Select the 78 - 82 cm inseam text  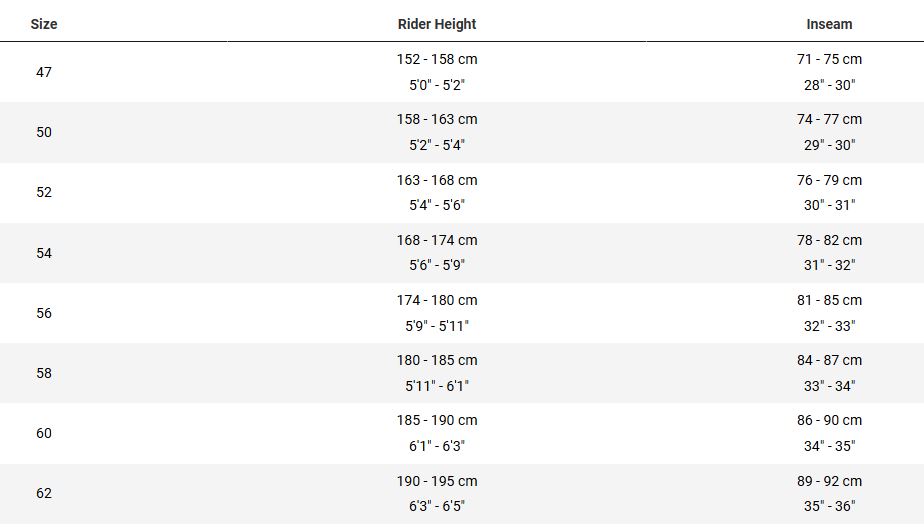click(x=829, y=240)
